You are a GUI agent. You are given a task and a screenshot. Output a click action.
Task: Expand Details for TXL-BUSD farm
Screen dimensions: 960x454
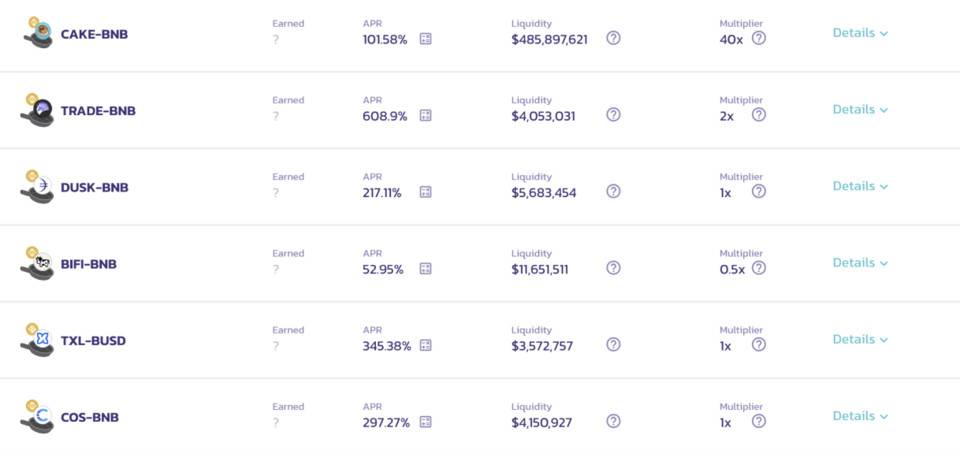click(860, 339)
